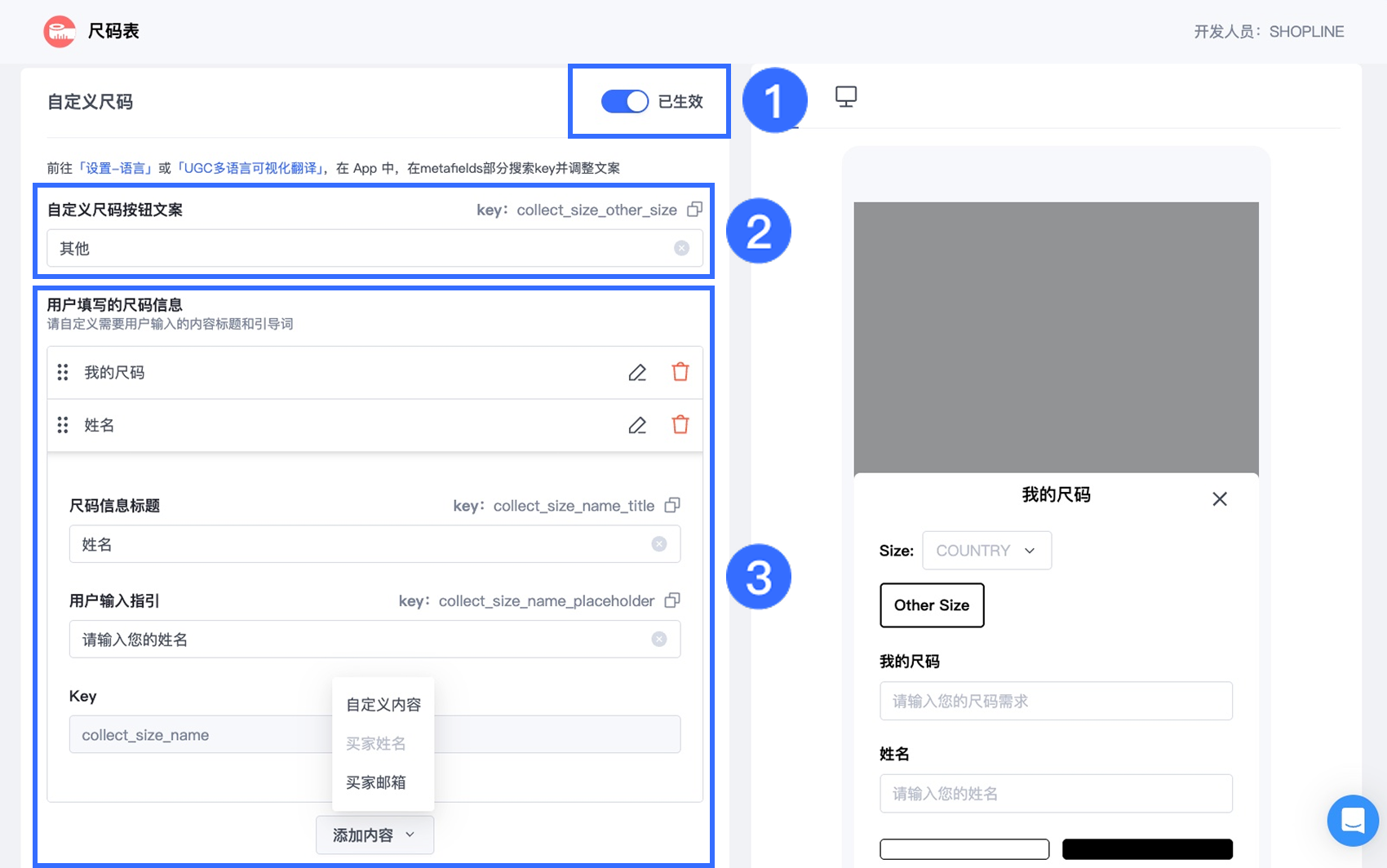Close the 我的尺码 preview popup

click(1220, 498)
